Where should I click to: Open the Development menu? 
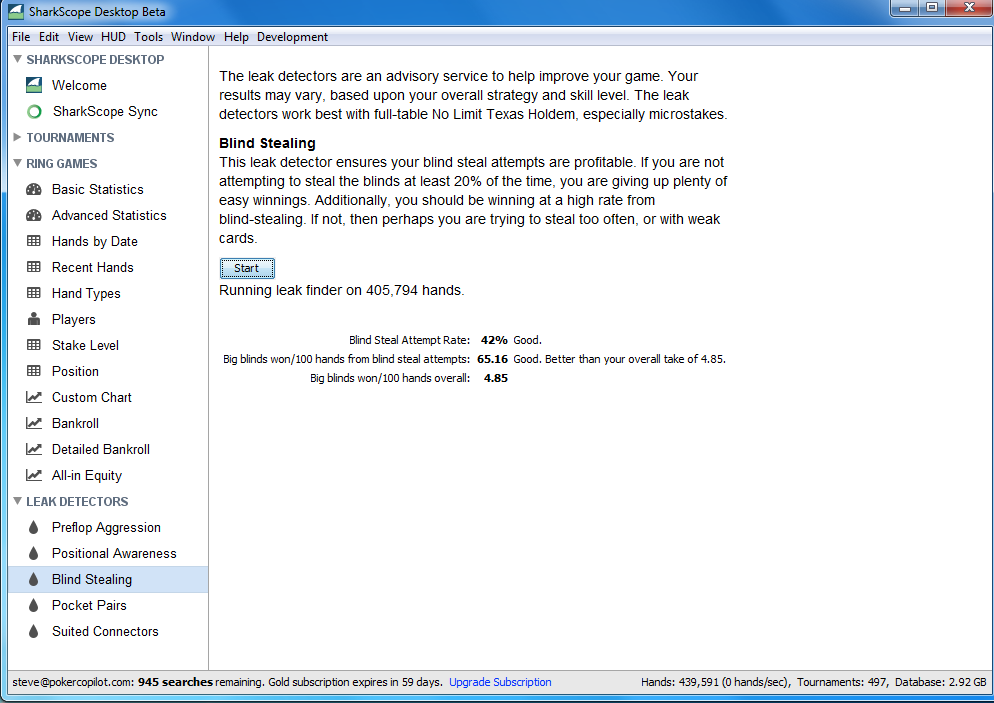click(292, 37)
